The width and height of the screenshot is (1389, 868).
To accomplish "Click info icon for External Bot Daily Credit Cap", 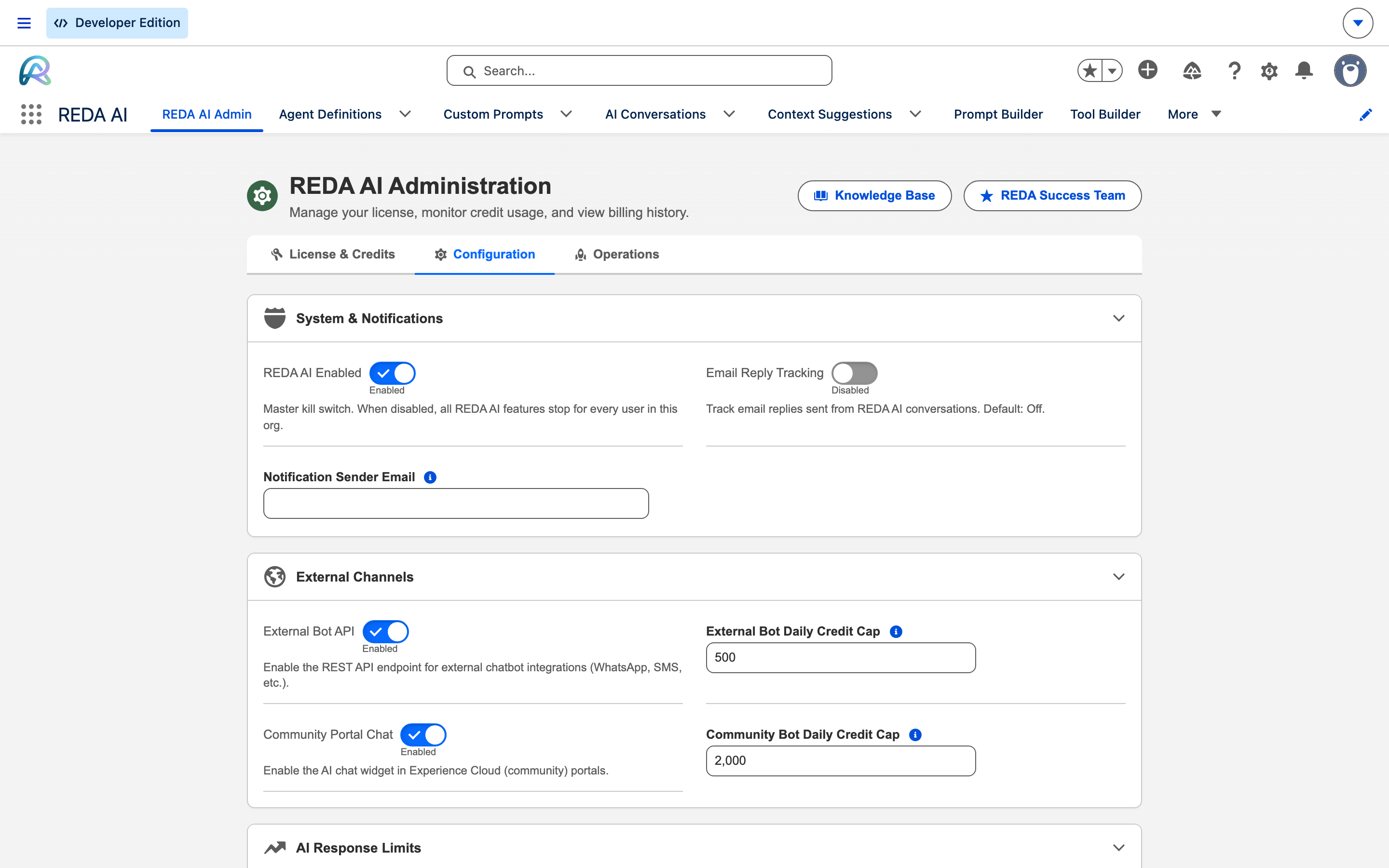I will 896,632.
